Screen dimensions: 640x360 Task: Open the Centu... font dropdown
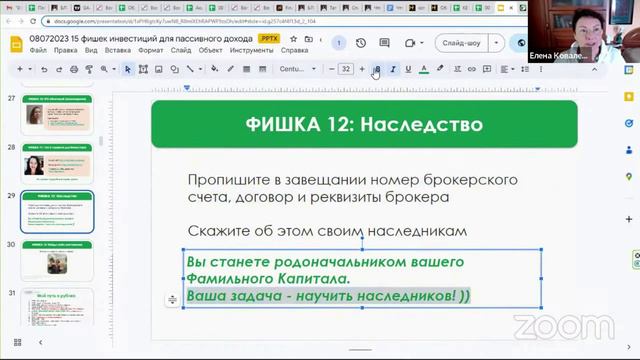[298, 69]
